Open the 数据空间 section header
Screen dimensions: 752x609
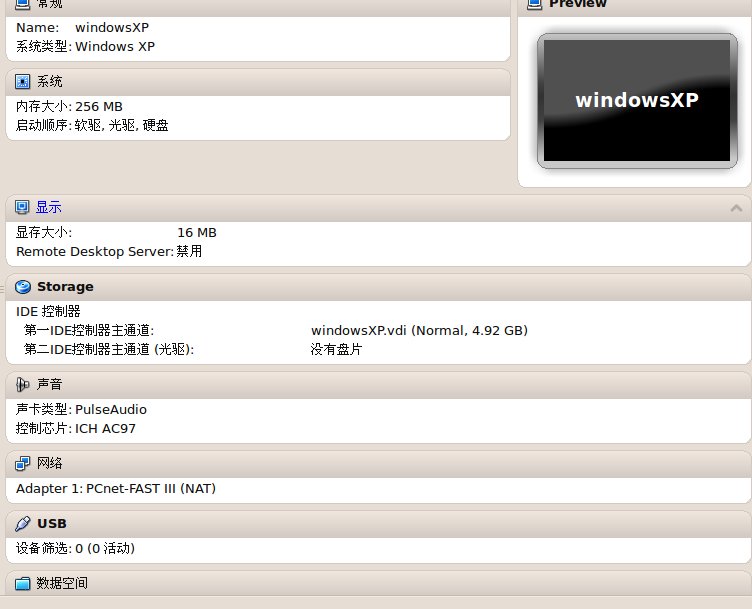pyautogui.click(x=62, y=584)
